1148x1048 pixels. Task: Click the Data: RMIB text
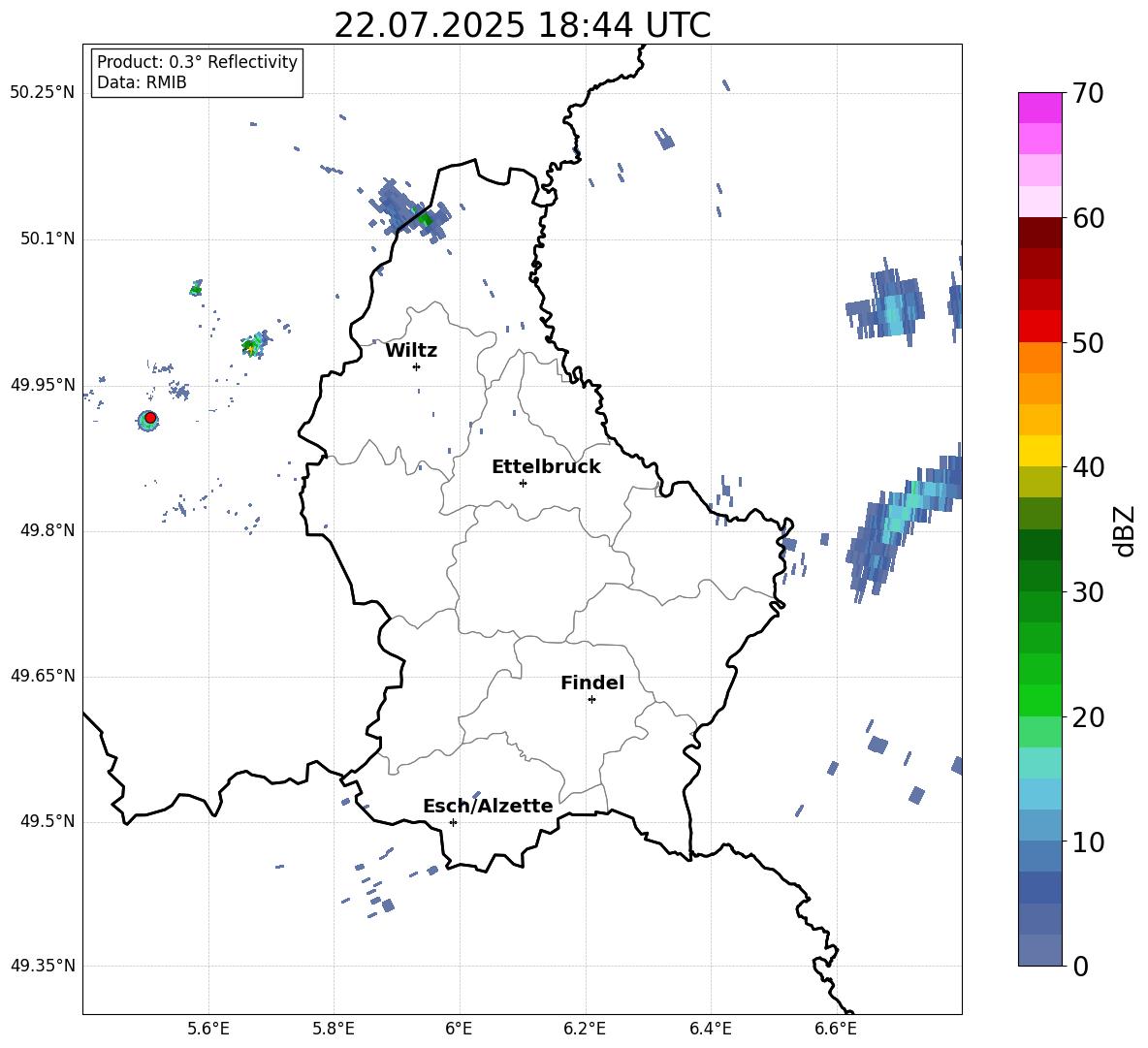142,82
